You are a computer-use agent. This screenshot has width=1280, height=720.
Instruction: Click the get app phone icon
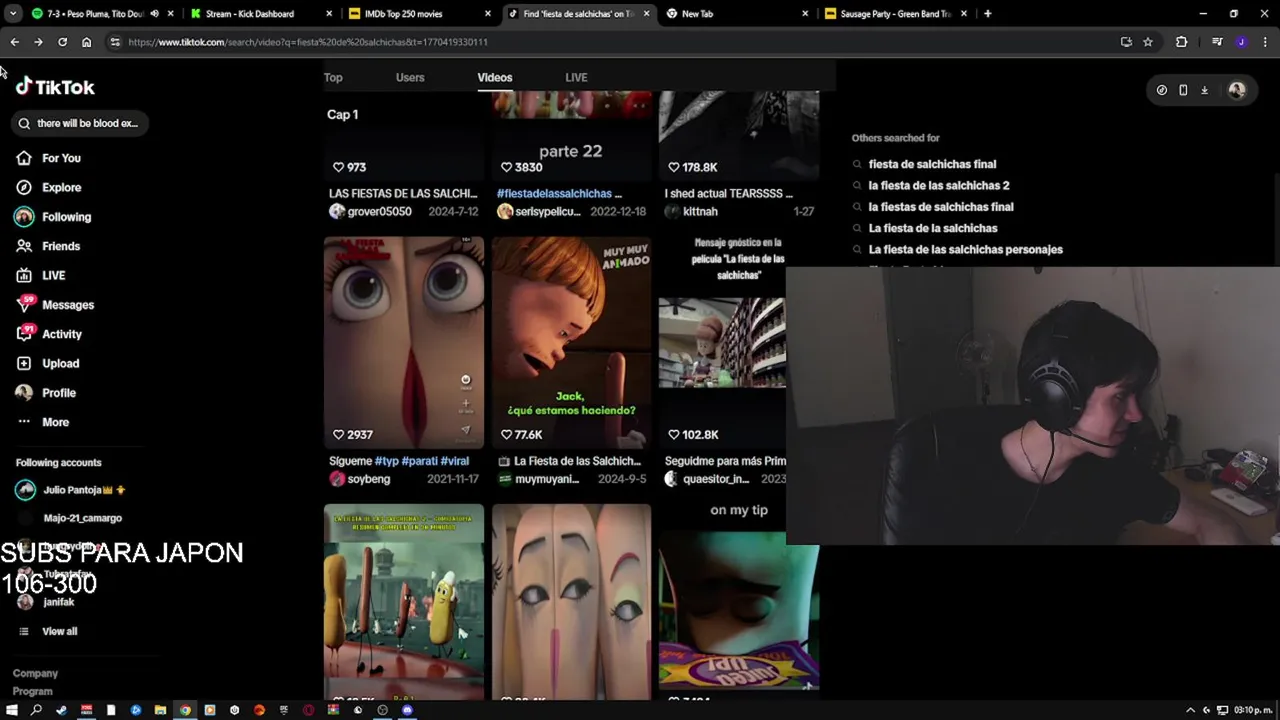coord(1183,90)
